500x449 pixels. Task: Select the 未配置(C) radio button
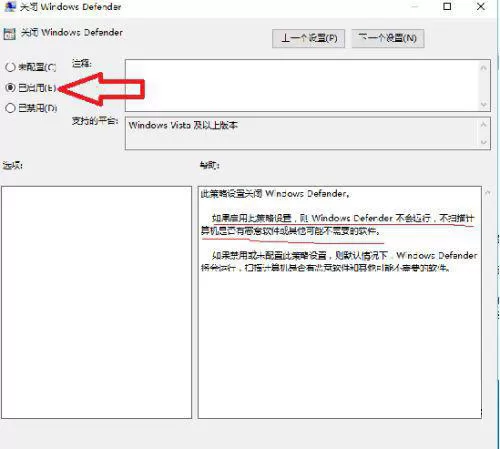pos(10,67)
